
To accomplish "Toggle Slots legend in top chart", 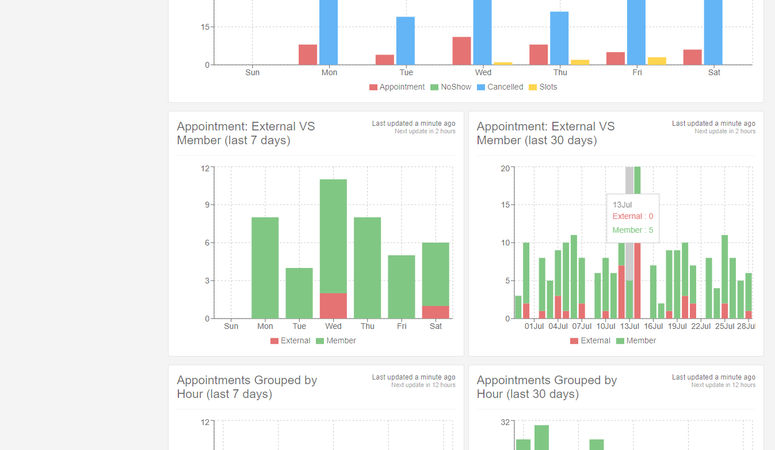I will (543, 87).
